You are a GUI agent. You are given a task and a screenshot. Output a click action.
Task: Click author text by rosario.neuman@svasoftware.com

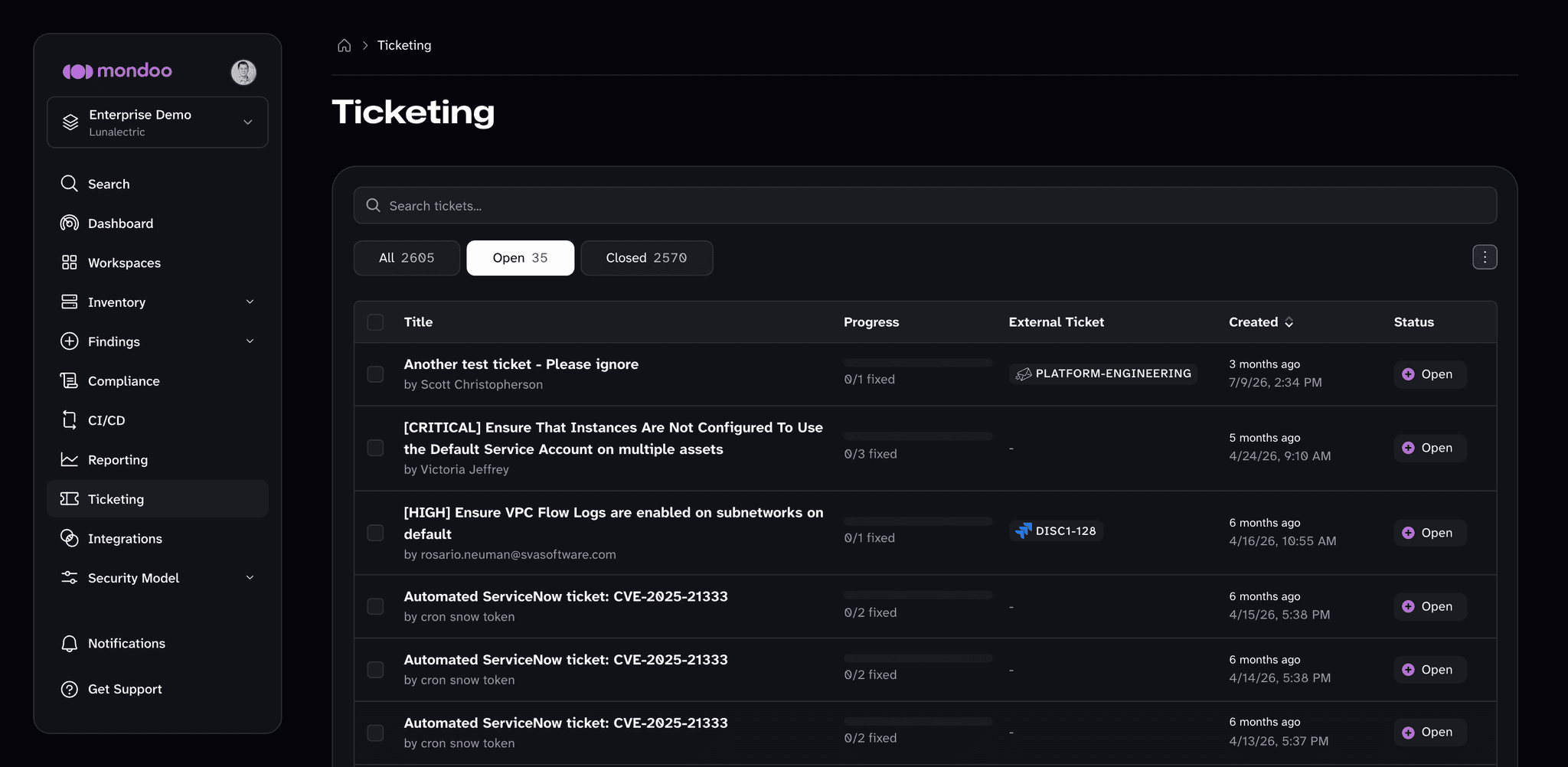[x=510, y=554]
